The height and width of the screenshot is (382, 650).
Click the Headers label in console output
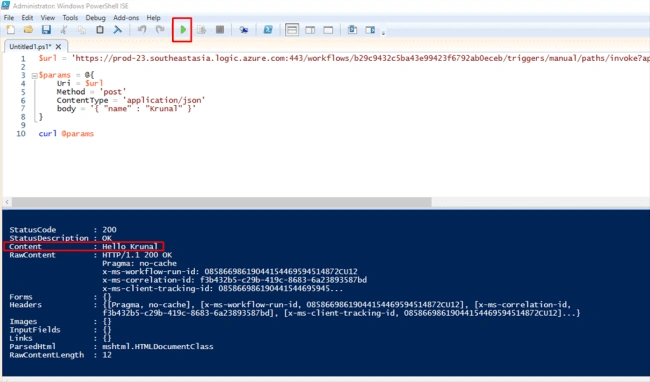point(26,305)
